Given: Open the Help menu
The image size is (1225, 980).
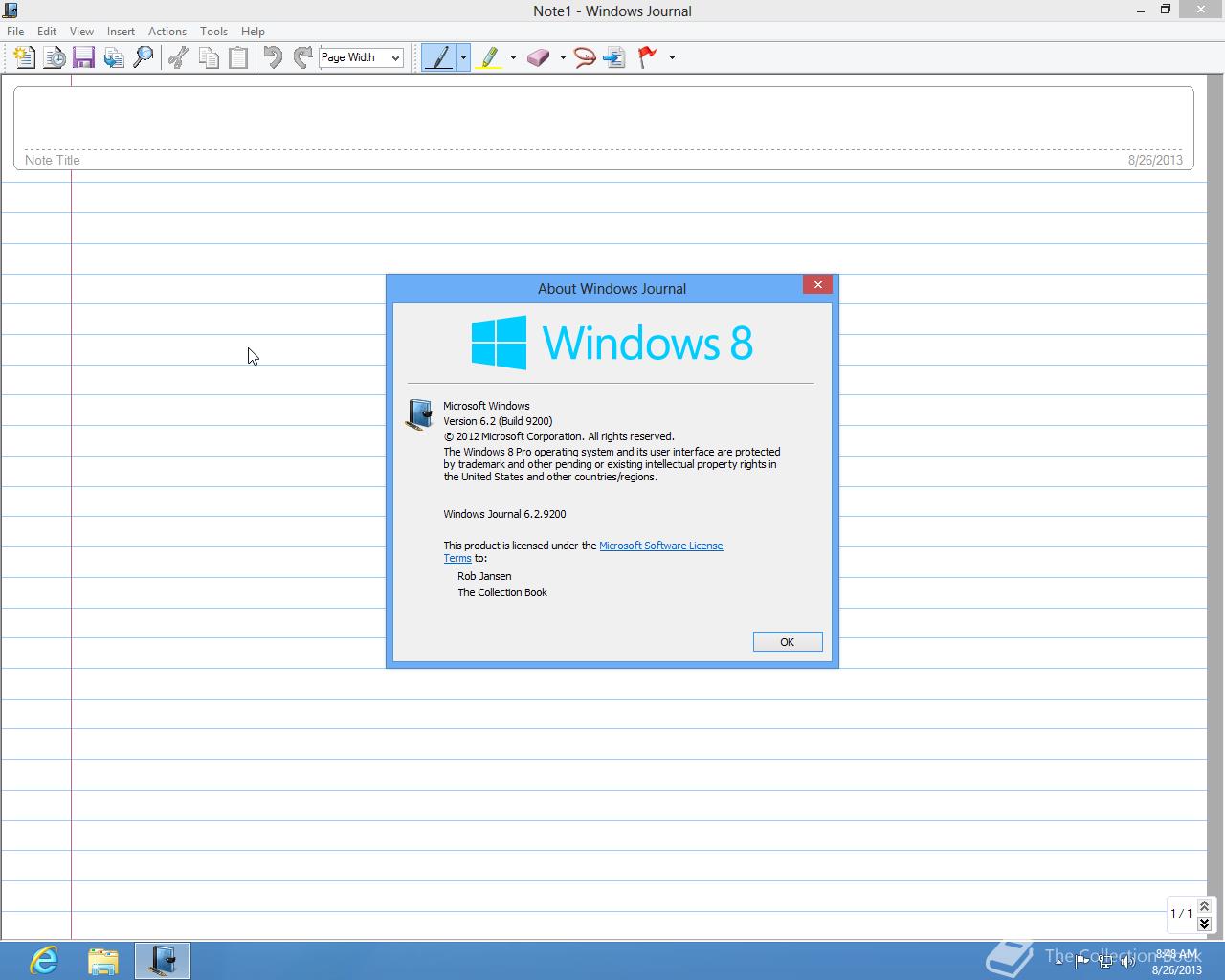Looking at the screenshot, I should (x=253, y=31).
